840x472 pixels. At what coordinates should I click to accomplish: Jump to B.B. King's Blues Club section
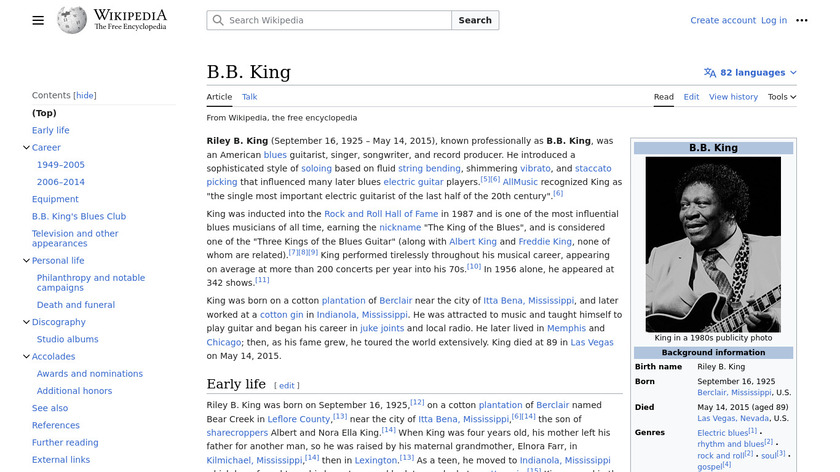point(79,216)
